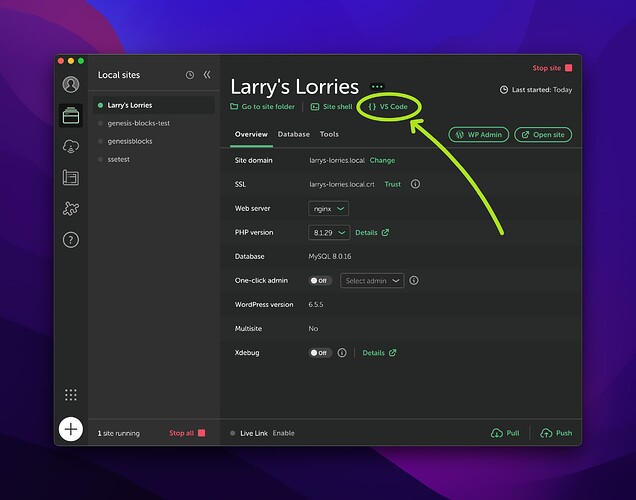Image resolution: width=636 pixels, height=500 pixels.
Task: Click Go to site folder link
Action: pos(268,107)
